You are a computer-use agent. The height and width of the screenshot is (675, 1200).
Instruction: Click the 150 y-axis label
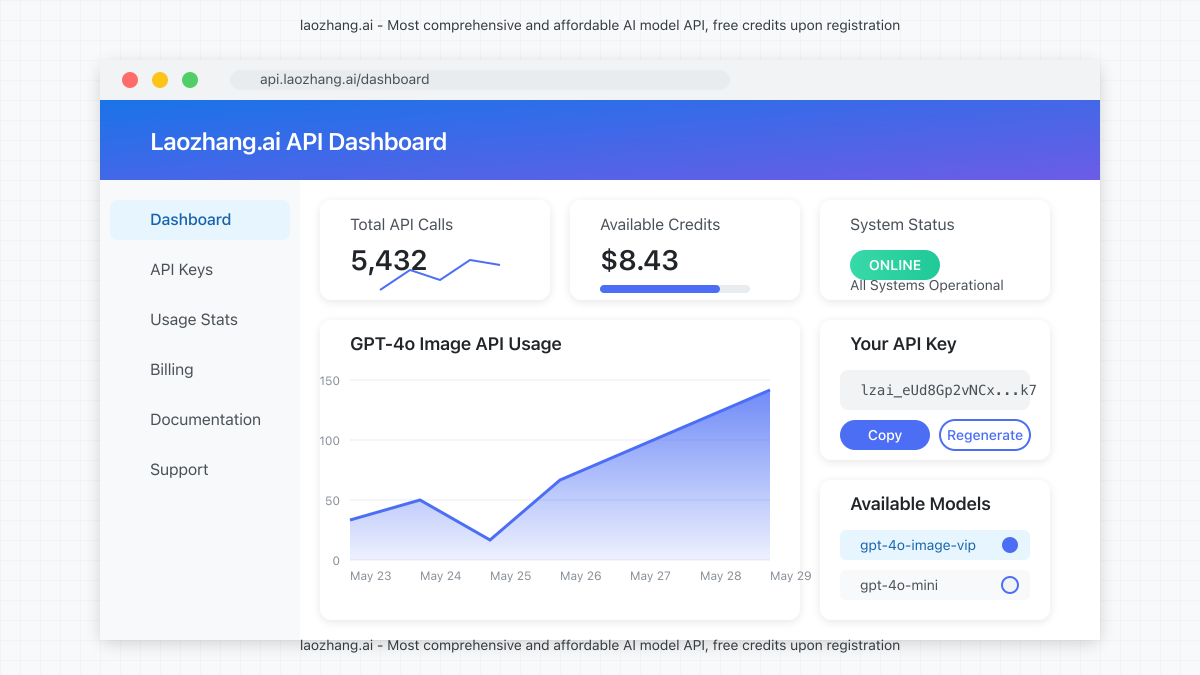point(330,381)
